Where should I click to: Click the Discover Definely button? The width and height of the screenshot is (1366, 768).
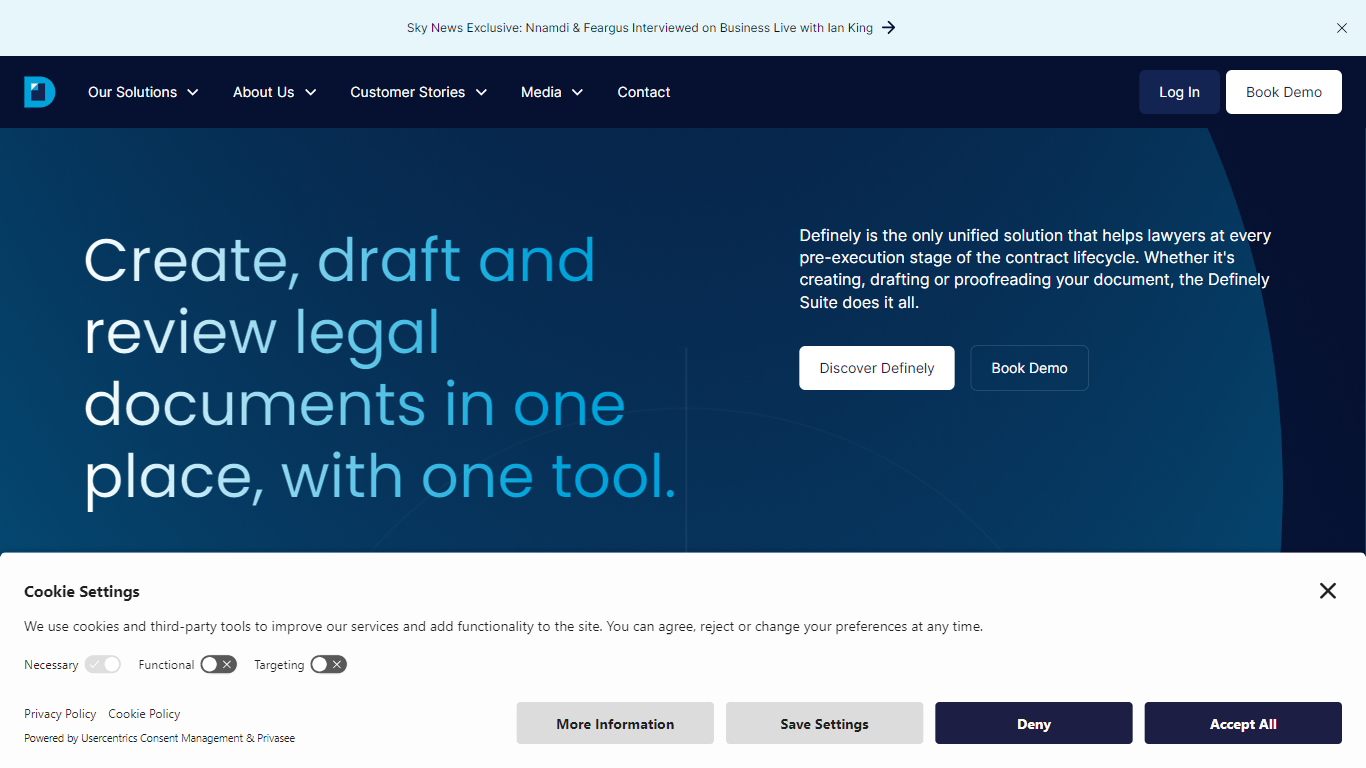[877, 368]
